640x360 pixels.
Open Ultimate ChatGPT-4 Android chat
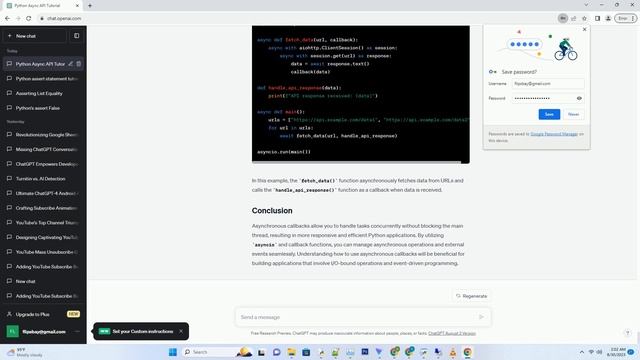(x=43, y=193)
